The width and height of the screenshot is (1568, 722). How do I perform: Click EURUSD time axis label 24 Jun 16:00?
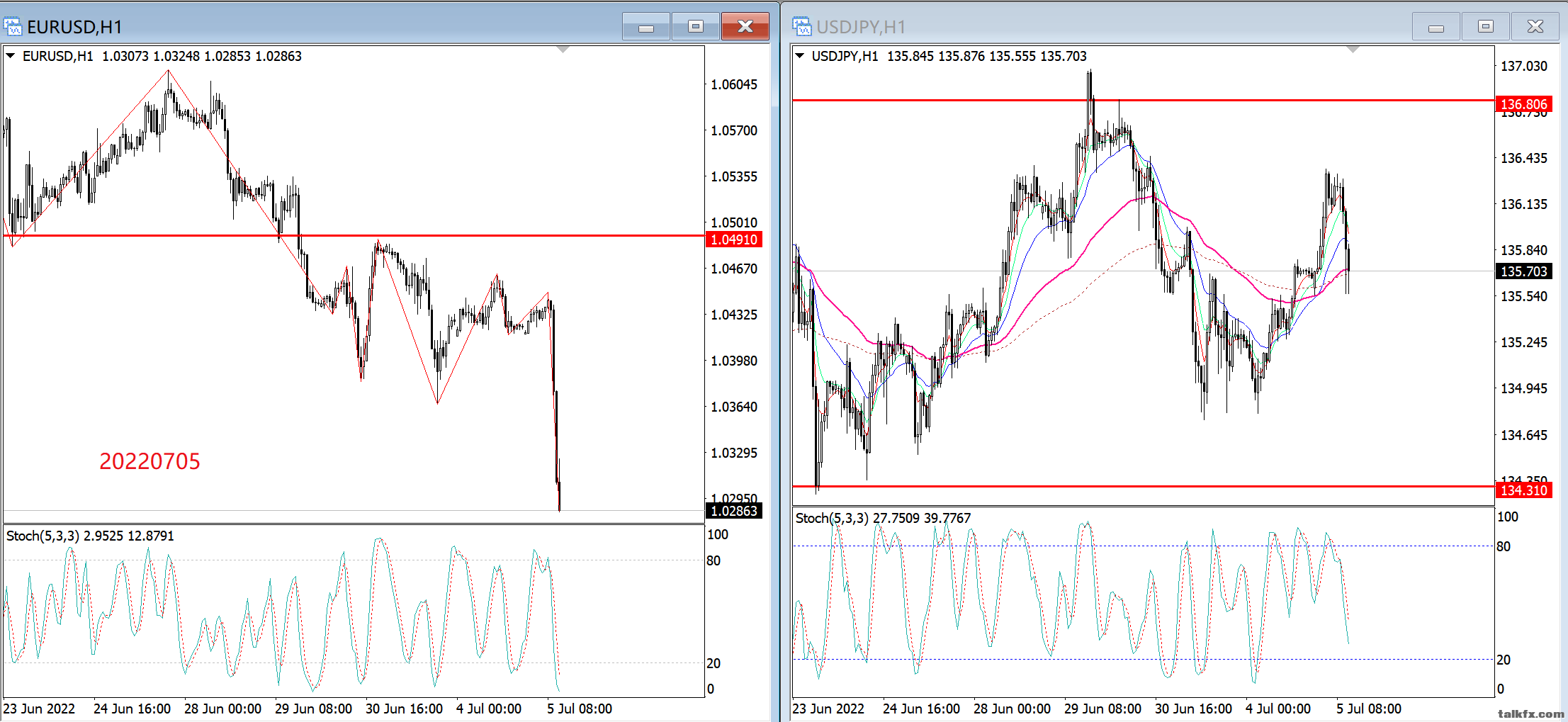(132, 709)
